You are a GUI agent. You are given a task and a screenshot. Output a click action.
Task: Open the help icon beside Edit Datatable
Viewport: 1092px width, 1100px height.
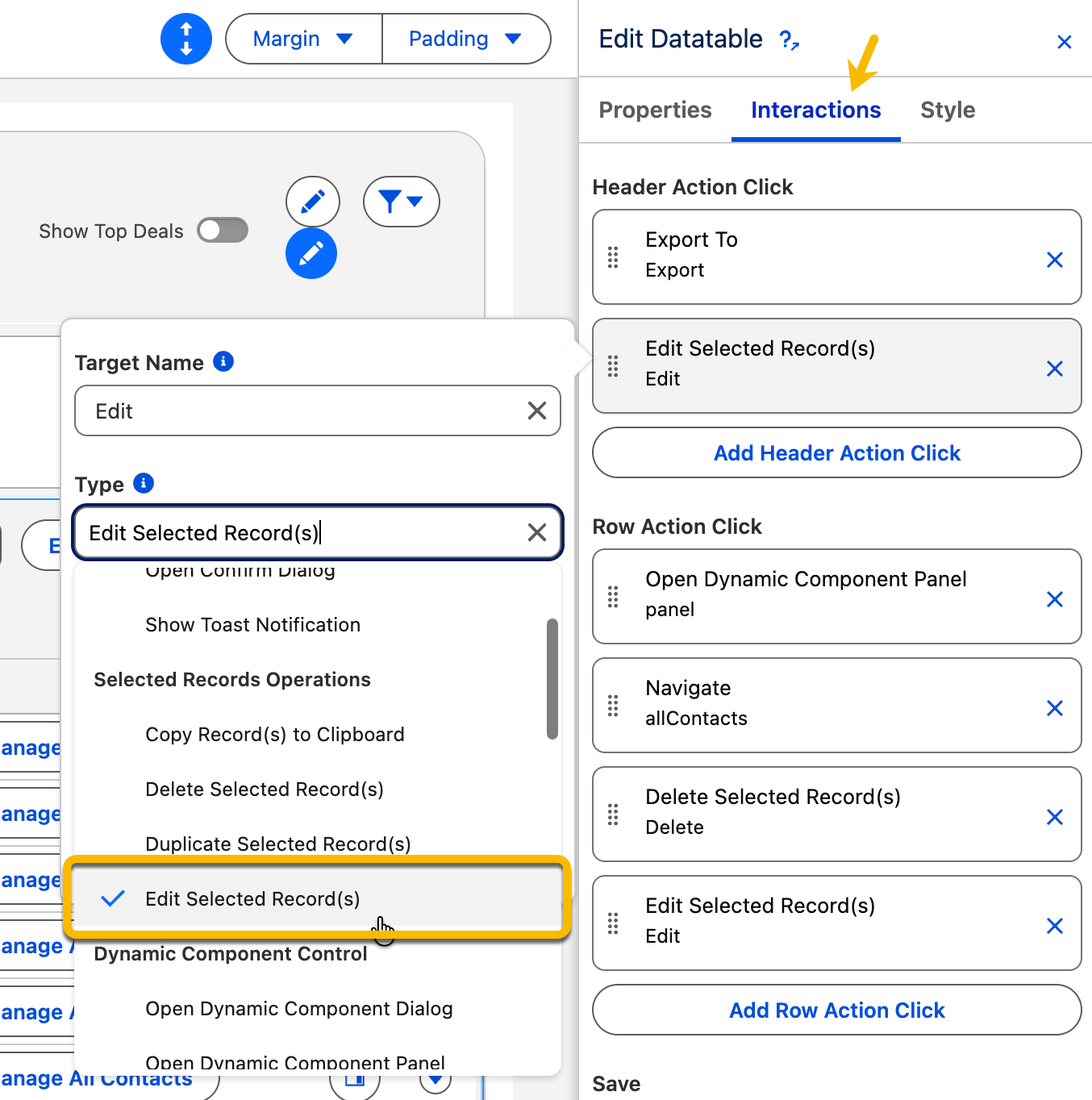point(789,40)
